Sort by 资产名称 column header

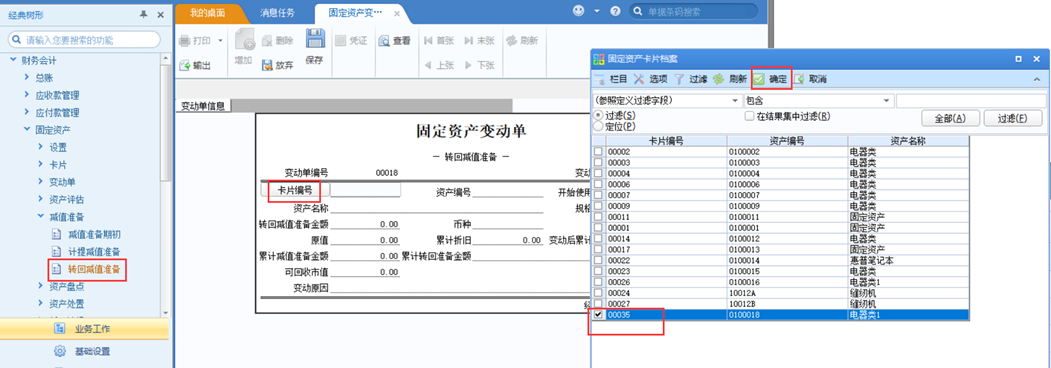(908, 141)
